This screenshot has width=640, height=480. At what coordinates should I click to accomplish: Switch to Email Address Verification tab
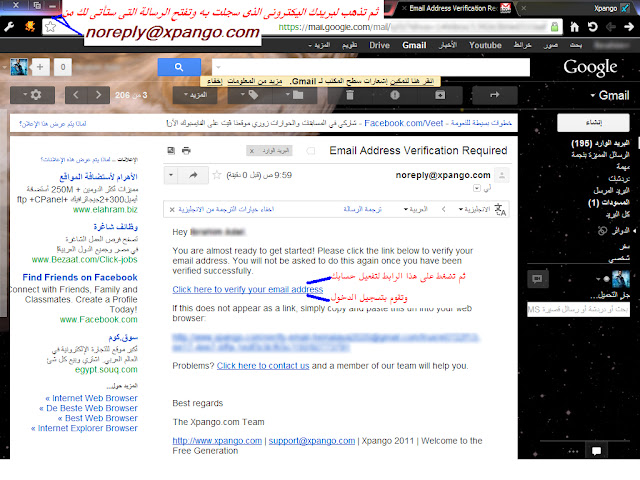pyautogui.click(x=454, y=8)
